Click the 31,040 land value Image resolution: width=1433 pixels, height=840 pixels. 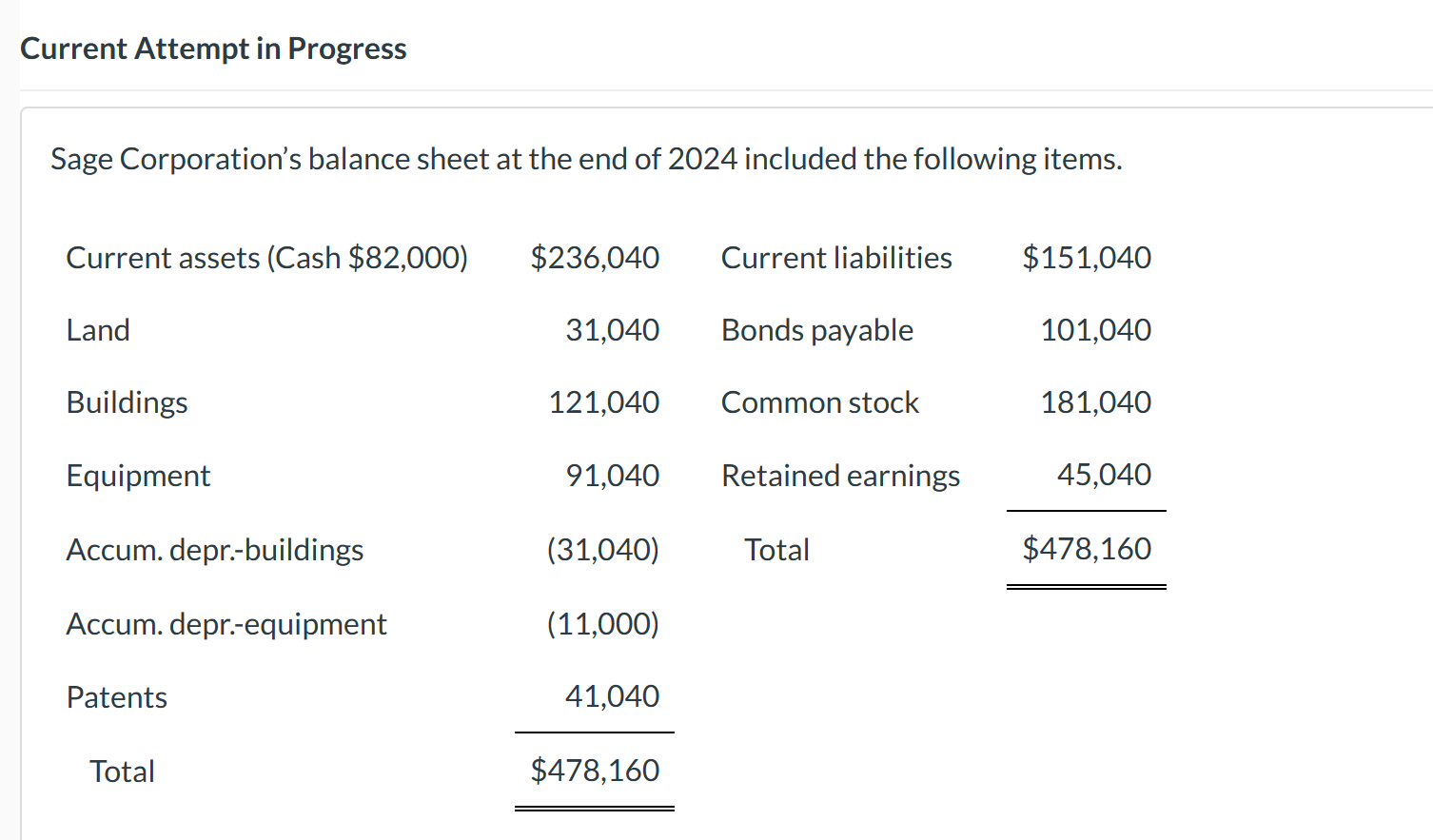[612, 330]
